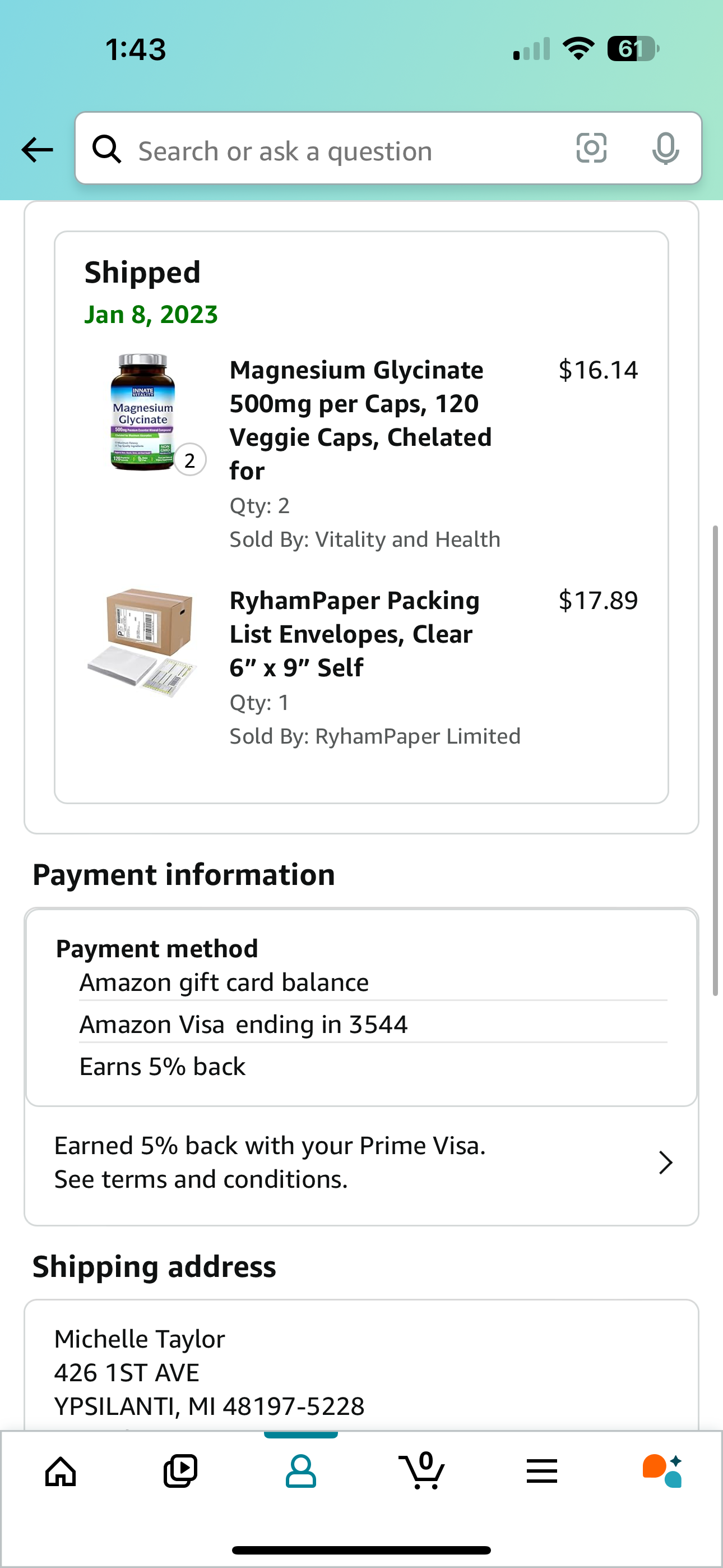Open Earned 5% back terms row
Screen dimensions: 723x1568
tap(361, 1163)
